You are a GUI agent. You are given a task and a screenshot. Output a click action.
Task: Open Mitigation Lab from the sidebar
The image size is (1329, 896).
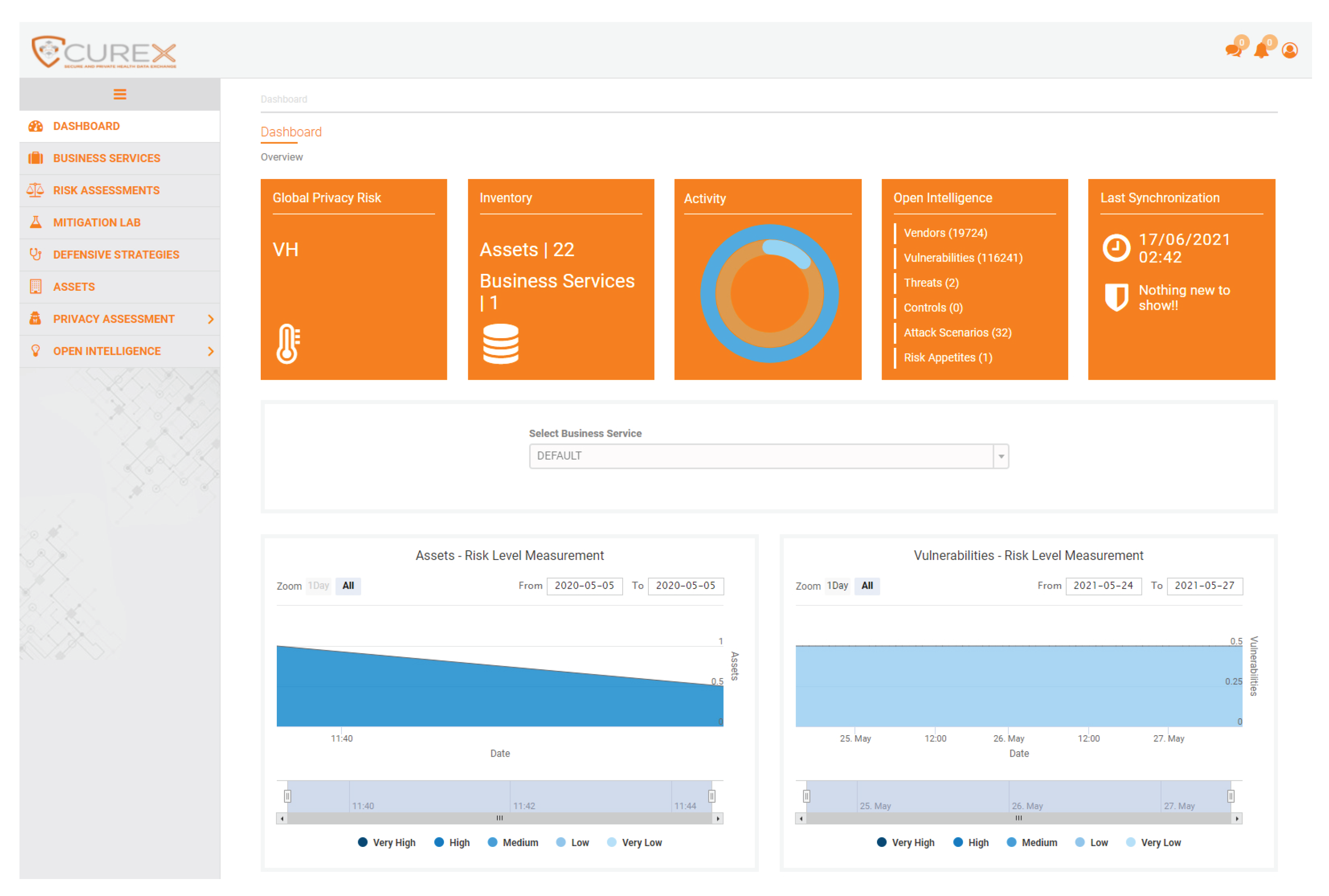pyautogui.click(x=97, y=222)
